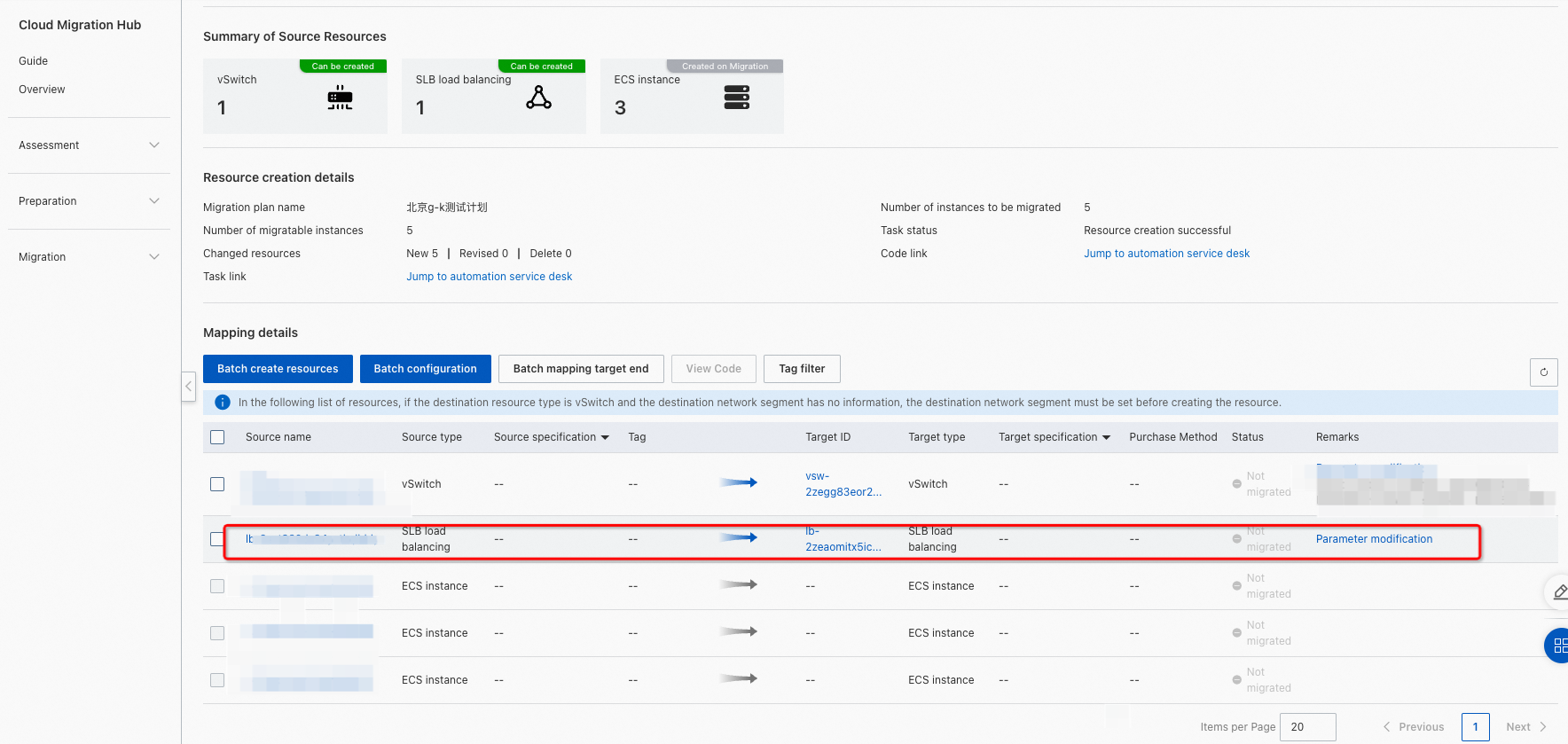Click the third ECS instance row arrow
Viewport: 1568px width, 744px height.
(738, 678)
